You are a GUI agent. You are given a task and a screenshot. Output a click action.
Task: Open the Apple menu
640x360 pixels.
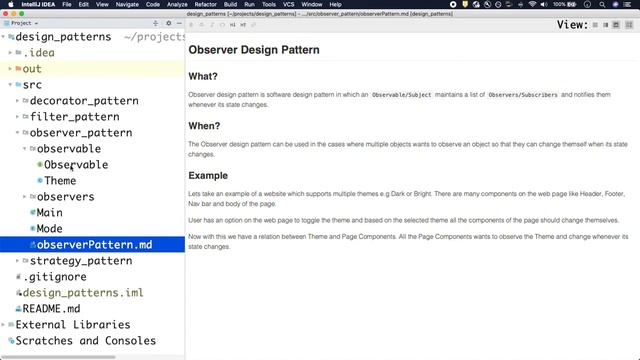11,4
